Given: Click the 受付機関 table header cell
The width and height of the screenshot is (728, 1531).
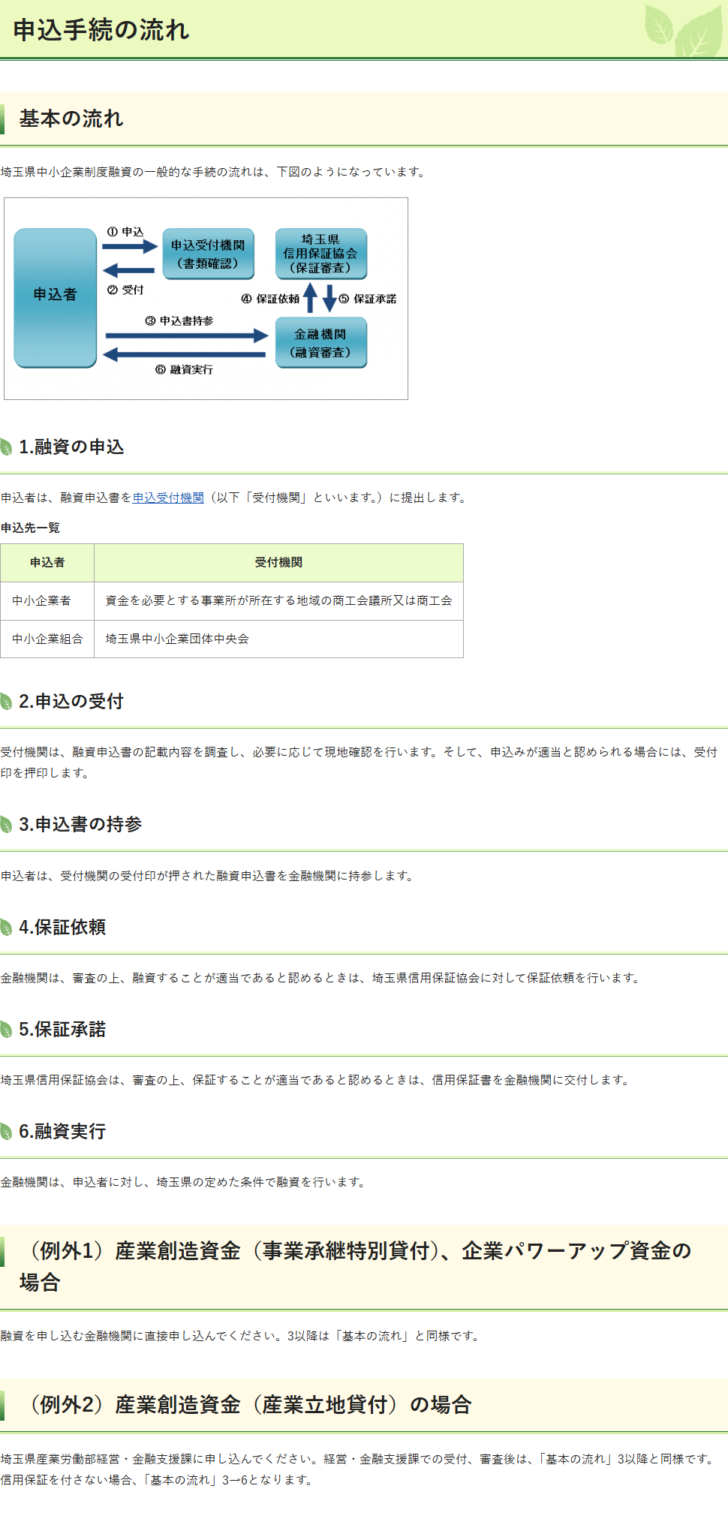Looking at the screenshot, I should [x=279, y=563].
